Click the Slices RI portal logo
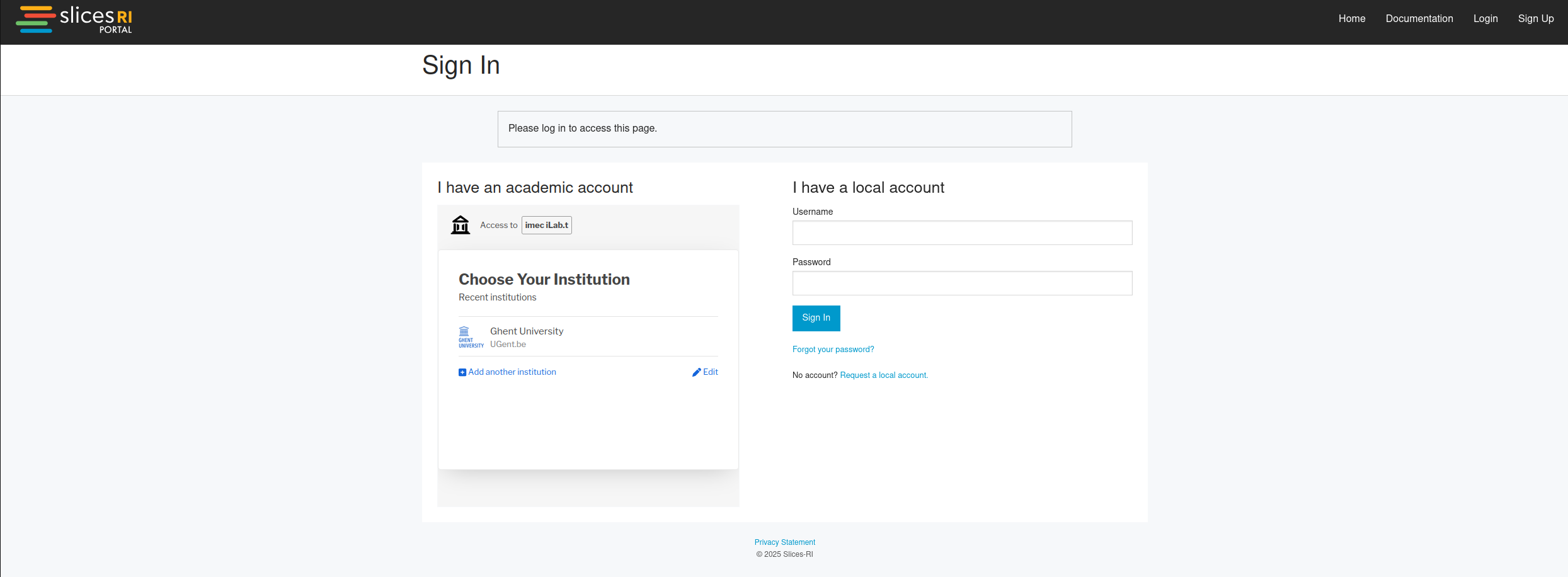1568x577 pixels. point(73,19)
